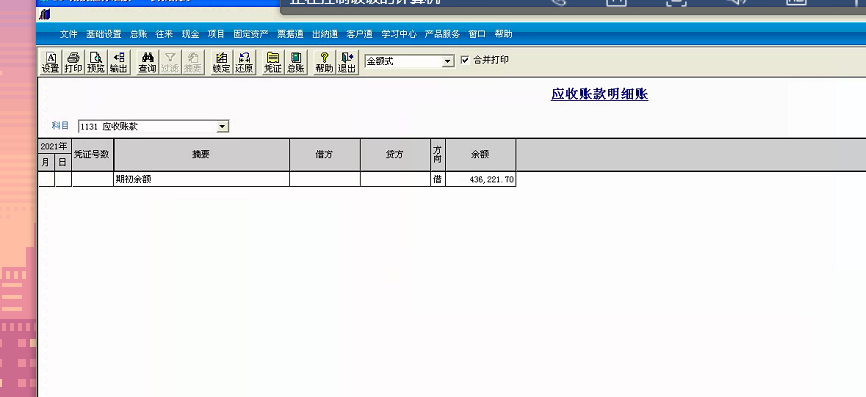This screenshot has height=397, width=866.
Task: Open the 凭证 voucher toolbar icon
Action: click(272, 62)
